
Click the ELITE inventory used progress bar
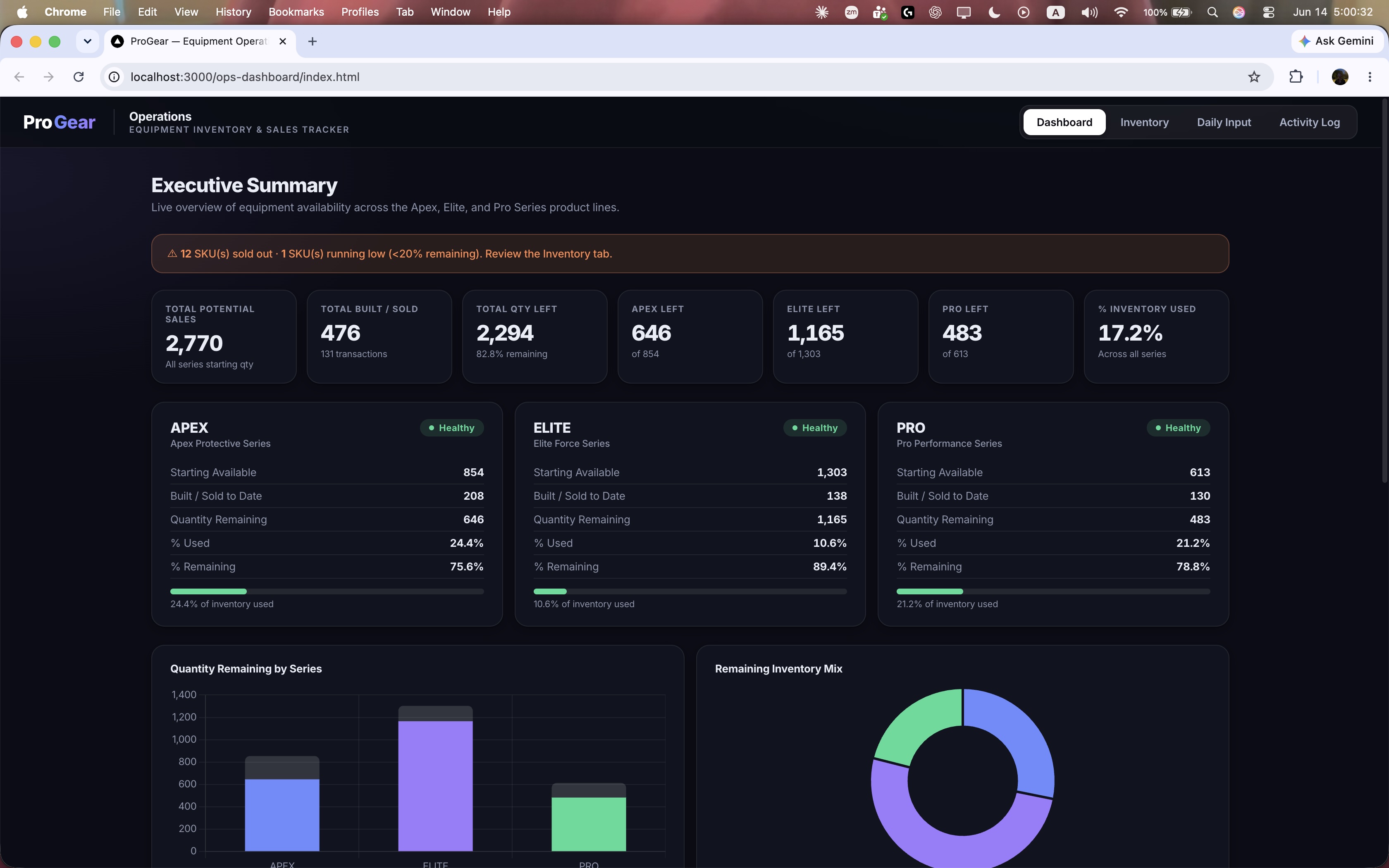[690, 591]
